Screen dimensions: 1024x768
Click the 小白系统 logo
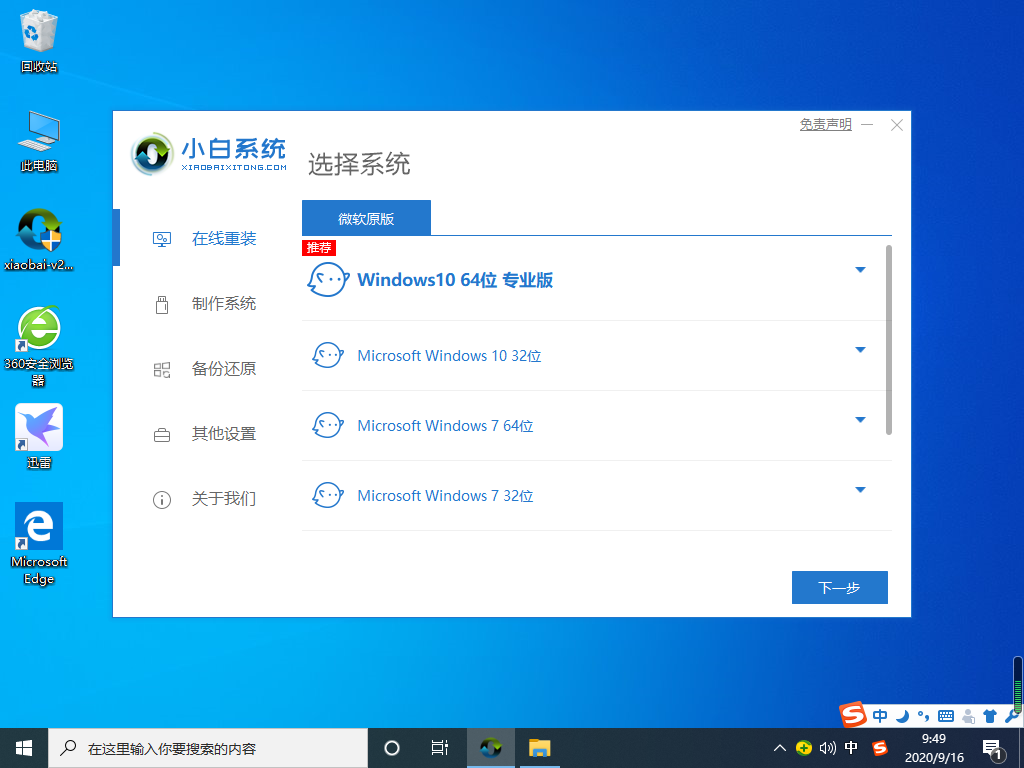tap(209, 153)
